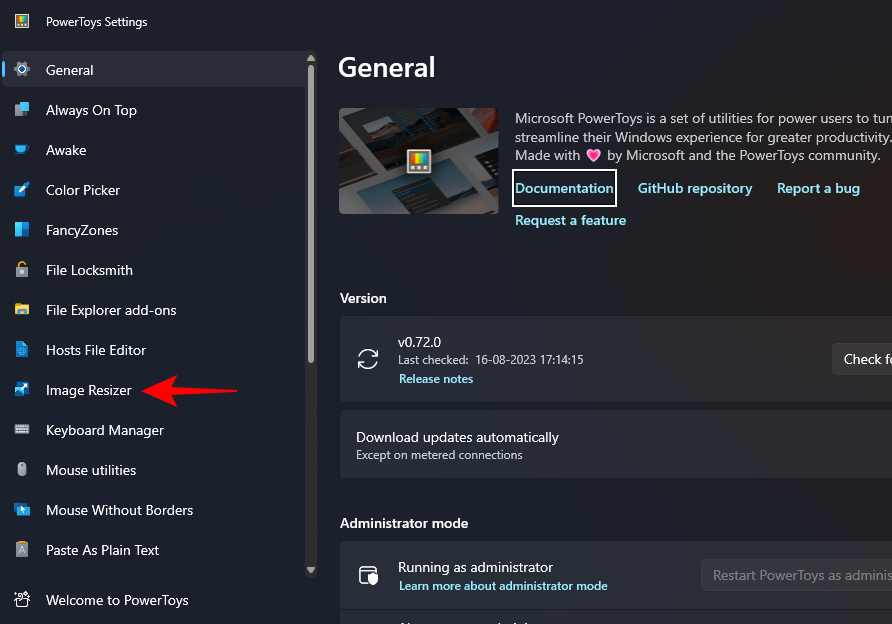Open Paste As Plain Text settings
This screenshot has height=624, width=892.
[102, 550]
